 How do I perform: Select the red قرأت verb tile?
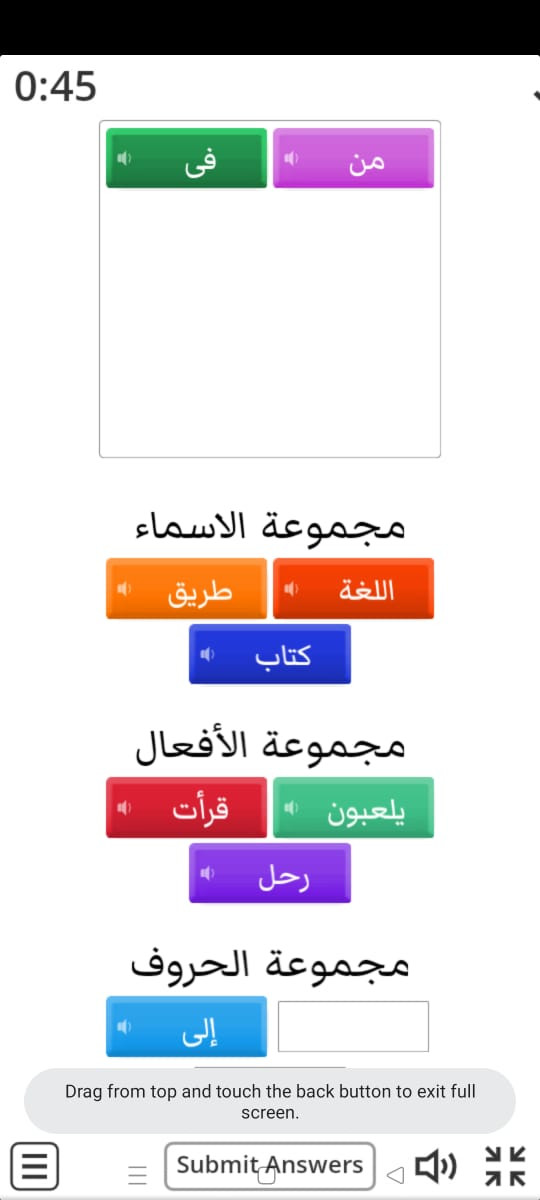187,807
